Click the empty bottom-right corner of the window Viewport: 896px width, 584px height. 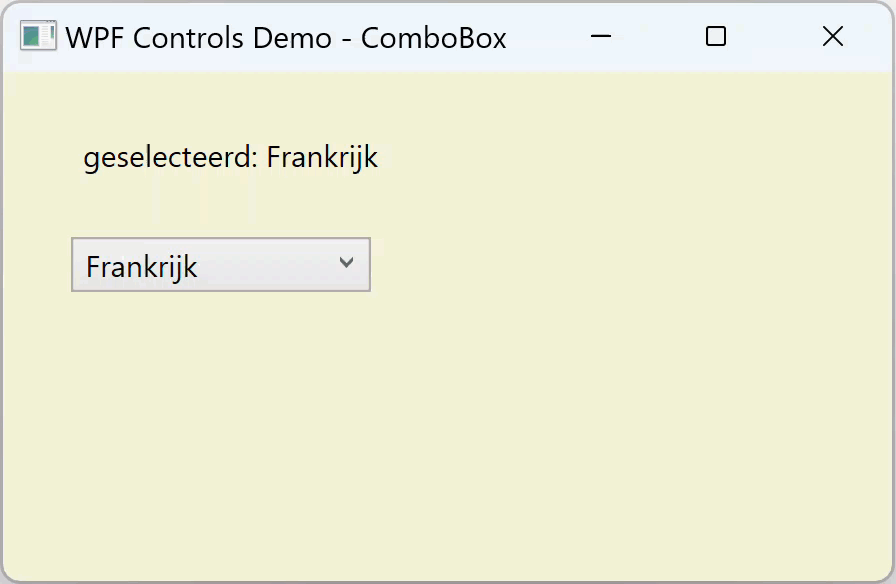click(850, 545)
